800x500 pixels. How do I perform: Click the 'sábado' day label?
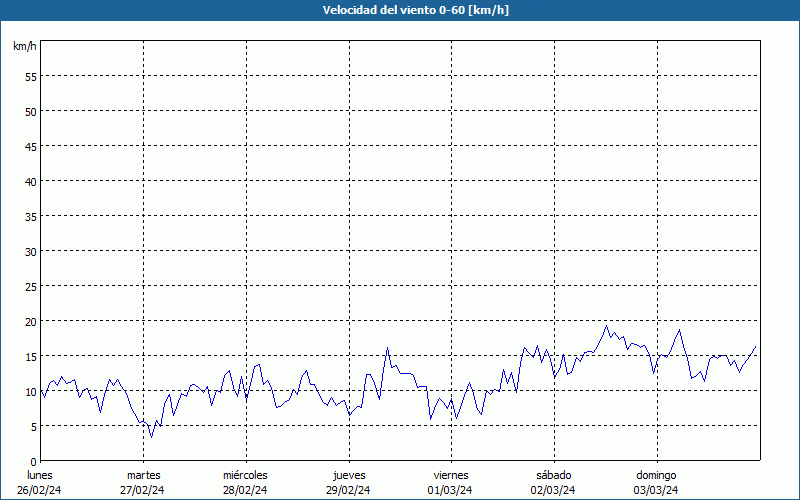pos(553,475)
